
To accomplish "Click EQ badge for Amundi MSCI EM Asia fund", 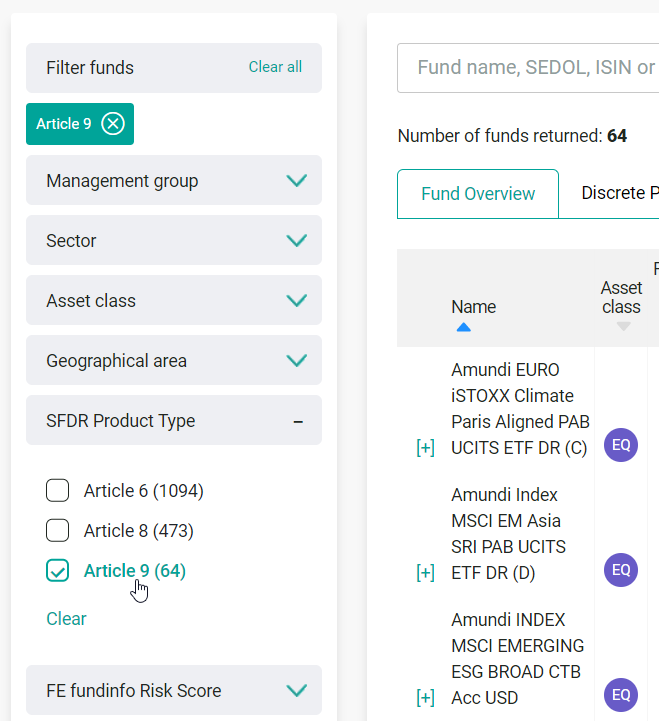I will tap(621, 570).
